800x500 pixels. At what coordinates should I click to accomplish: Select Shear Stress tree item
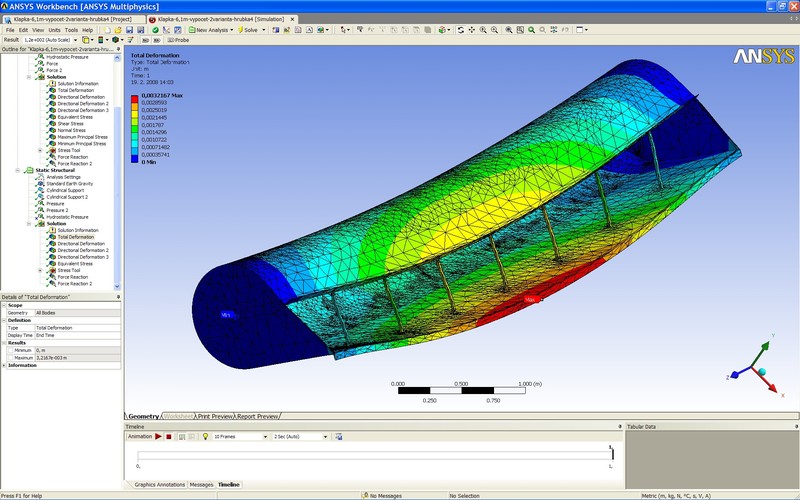pos(70,123)
